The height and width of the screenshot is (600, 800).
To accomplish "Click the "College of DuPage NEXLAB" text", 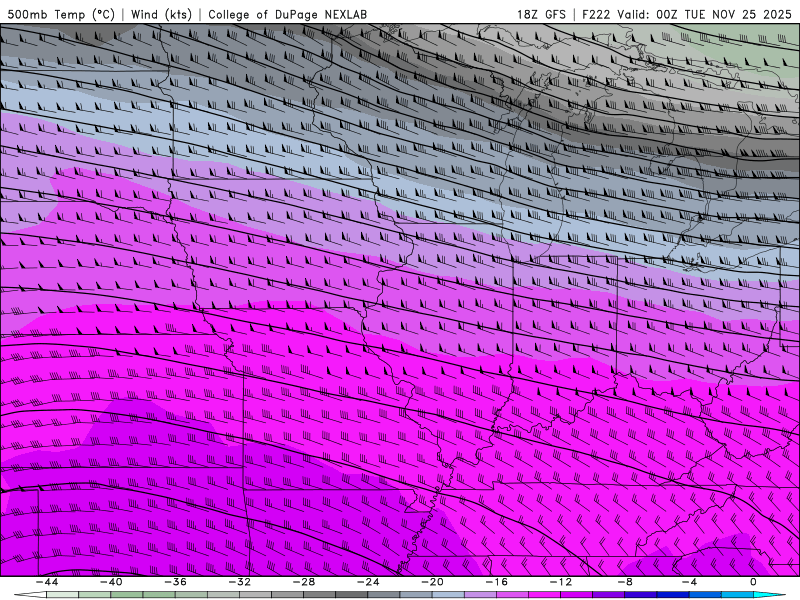I will 287,14.
